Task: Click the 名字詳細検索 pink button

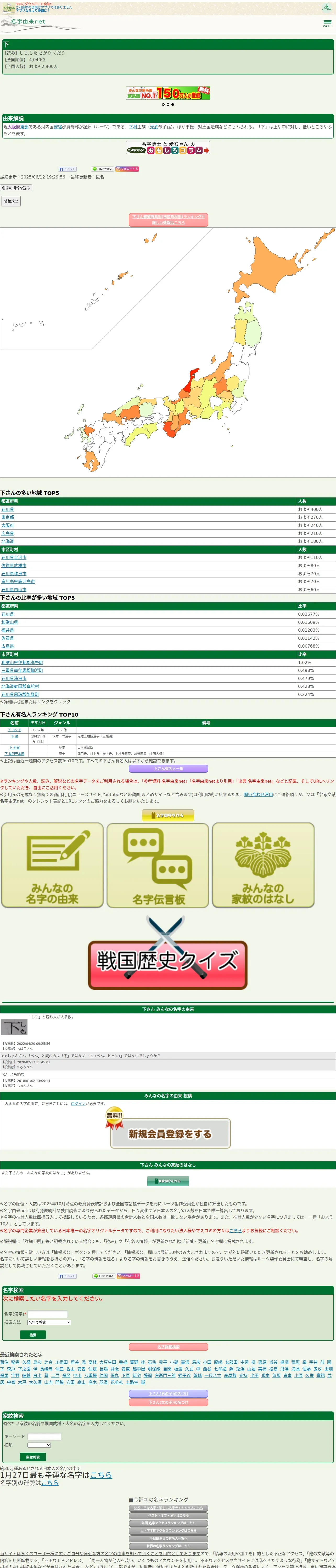Action: click(168, 1348)
